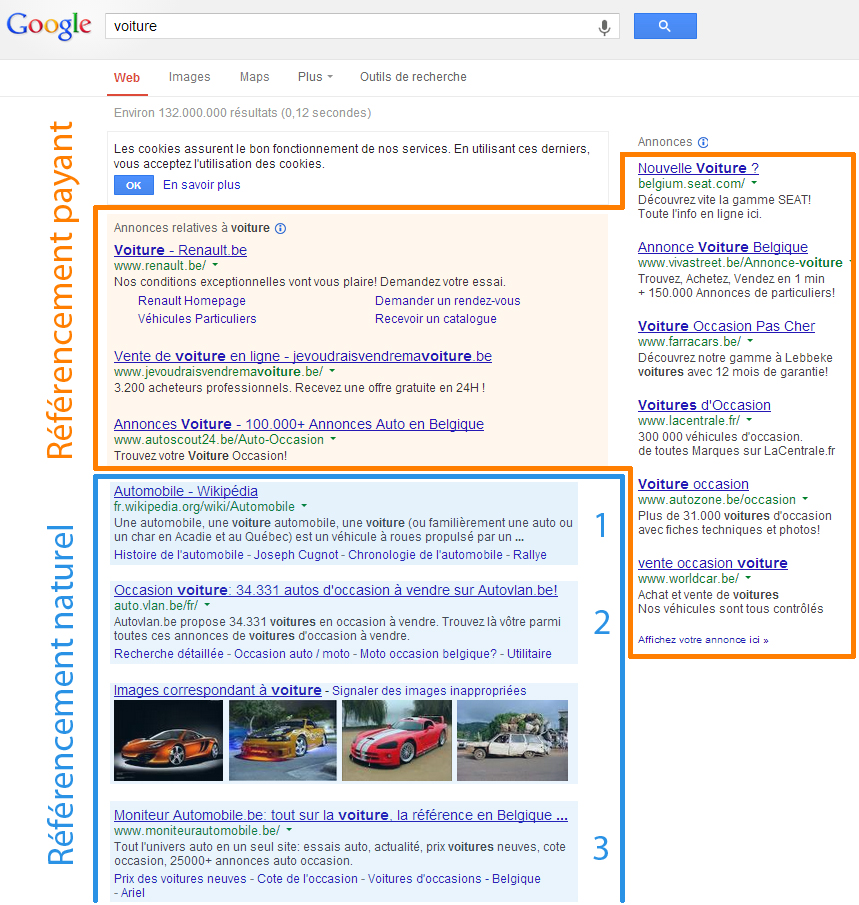Click 'Demander un rendez-vous' sitelink
Screen dimensions: 859x905
(x=447, y=301)
